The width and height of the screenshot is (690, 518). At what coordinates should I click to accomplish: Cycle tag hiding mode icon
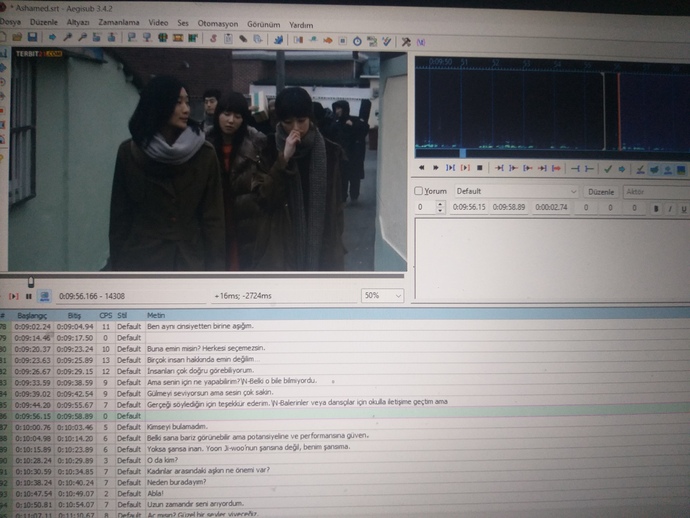click(x=421, y=43)
